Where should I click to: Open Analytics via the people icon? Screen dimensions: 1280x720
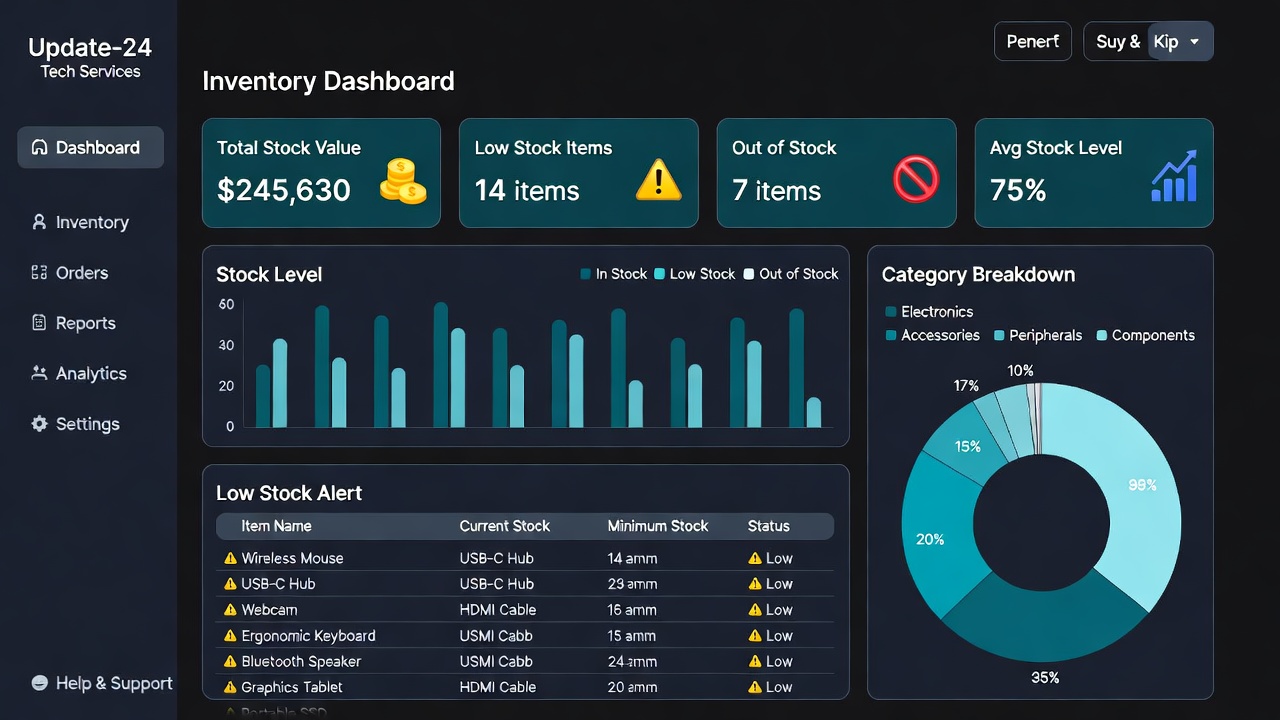(x=38, y=373)
